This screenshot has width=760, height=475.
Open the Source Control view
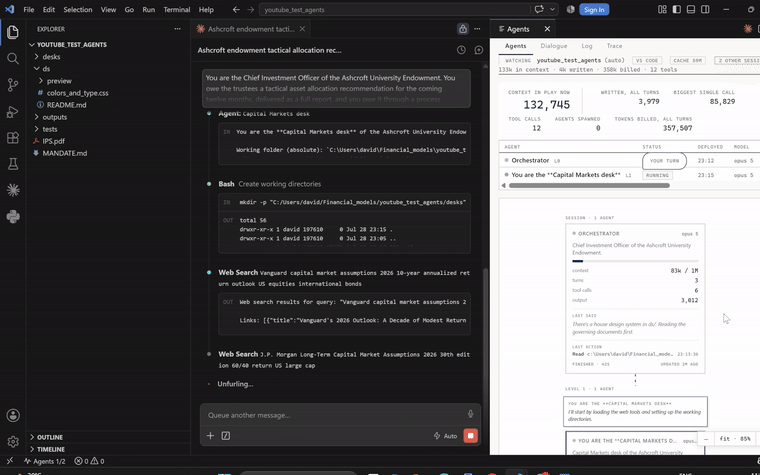tap(13, 85)
